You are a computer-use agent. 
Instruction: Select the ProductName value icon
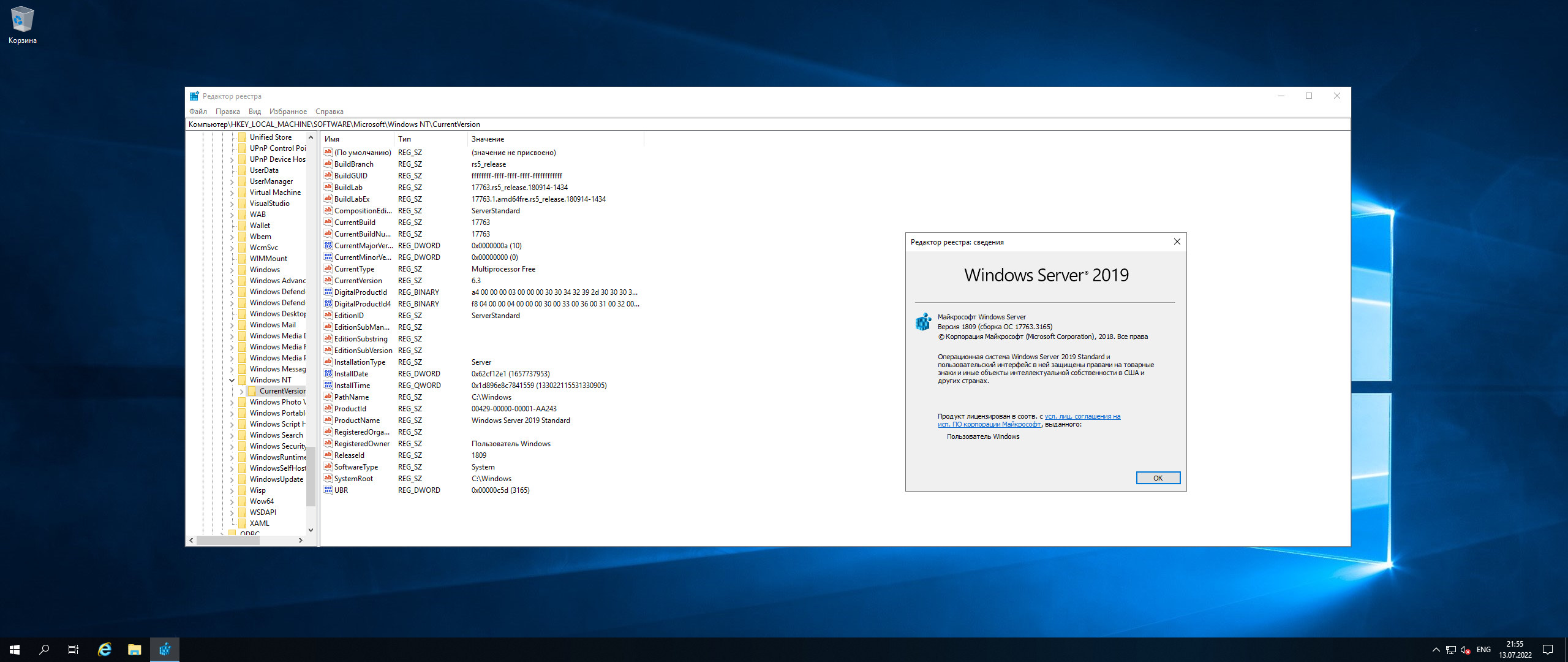tap(328, 420)
